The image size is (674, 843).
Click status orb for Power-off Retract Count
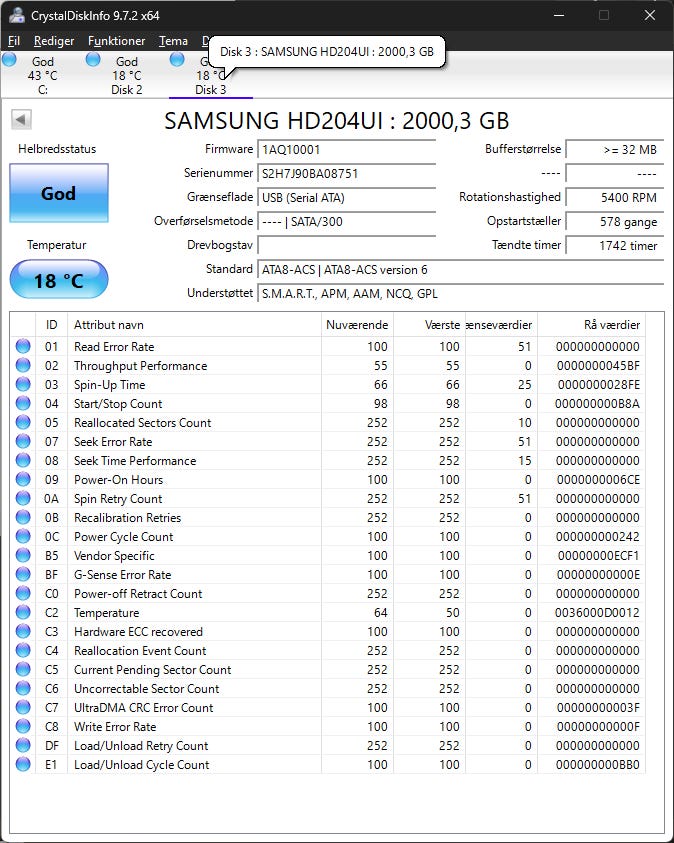23,593
